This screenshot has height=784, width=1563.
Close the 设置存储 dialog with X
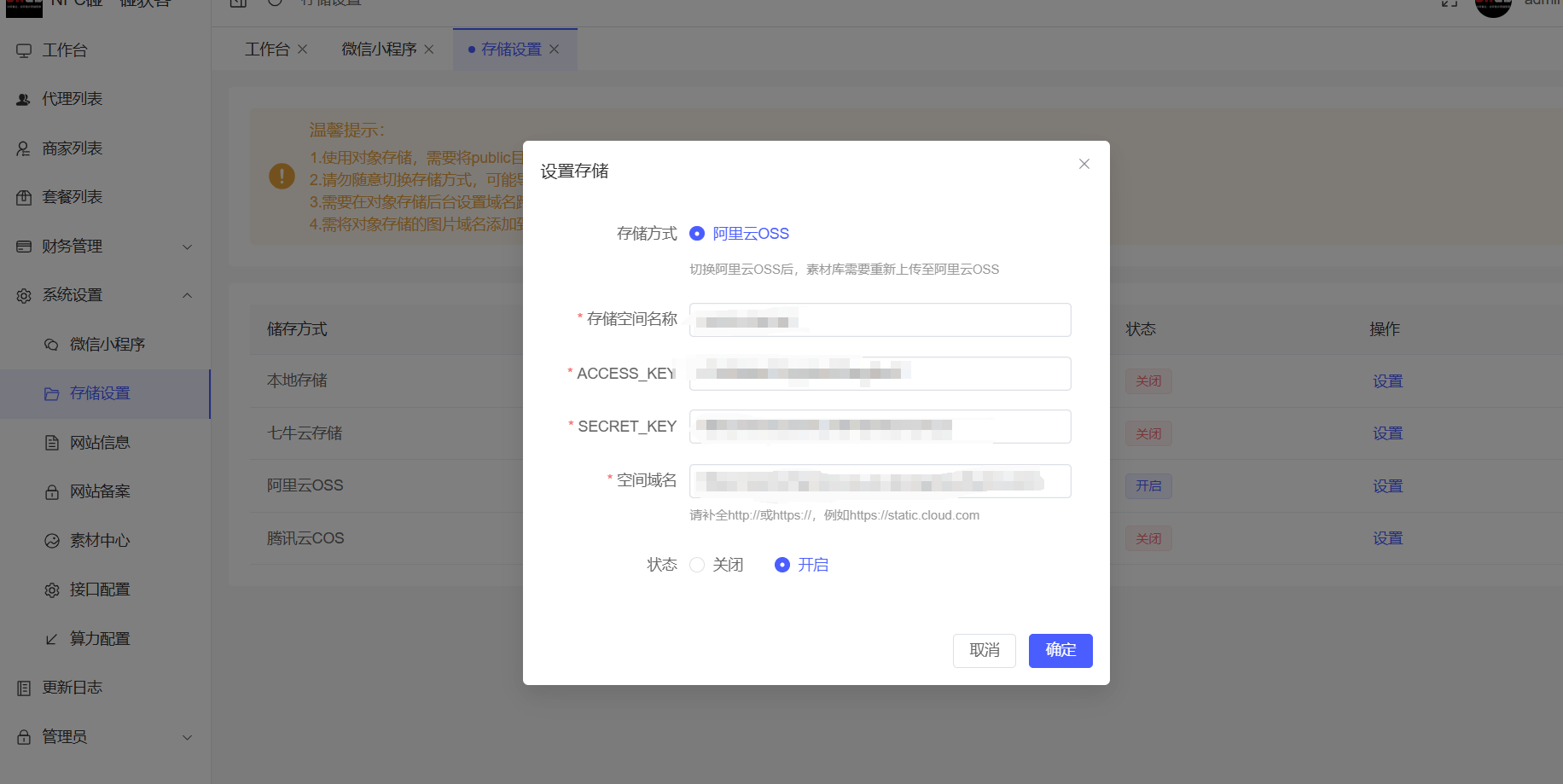point(1084,164)
